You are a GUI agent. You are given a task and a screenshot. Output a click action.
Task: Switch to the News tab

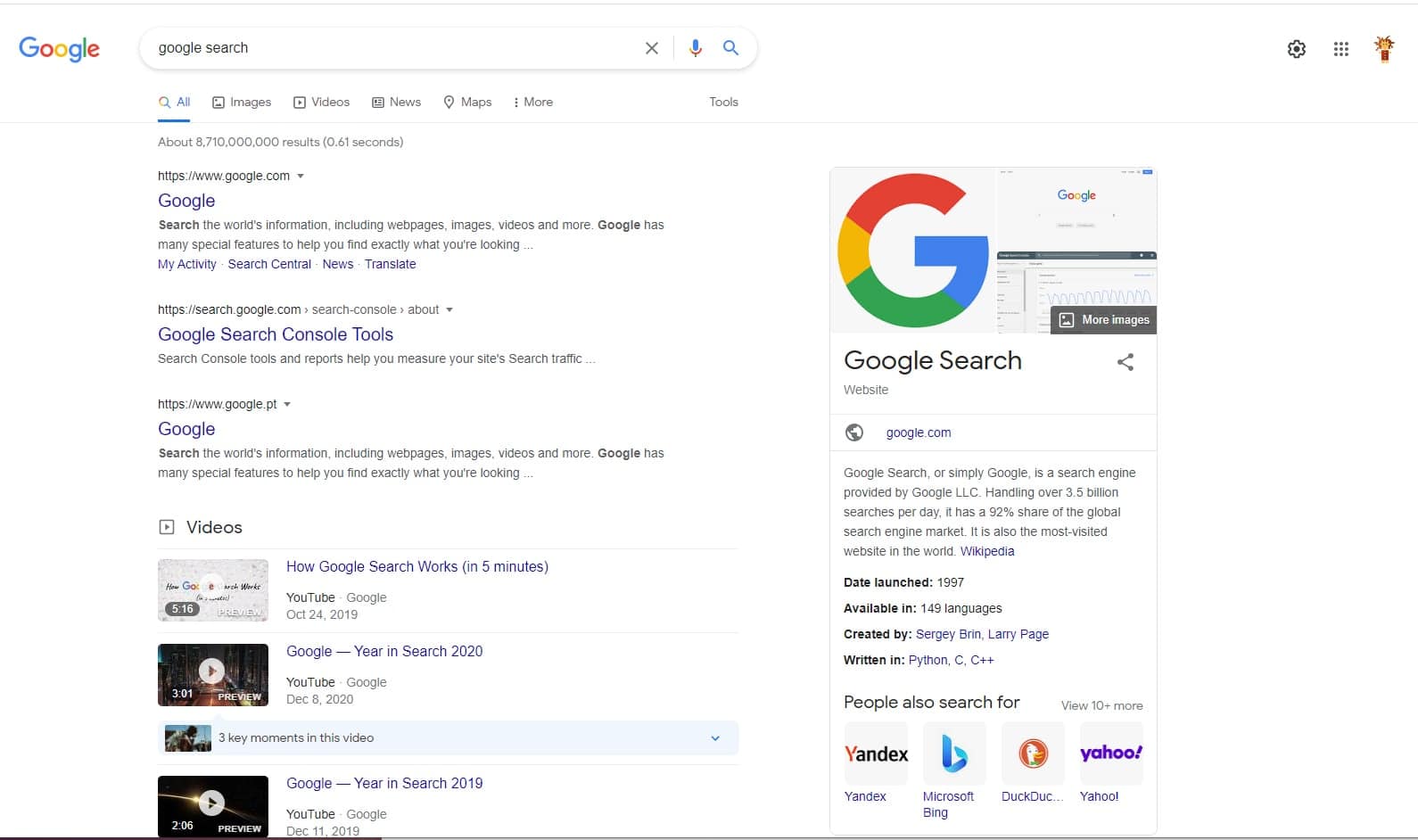pos(396,102)
